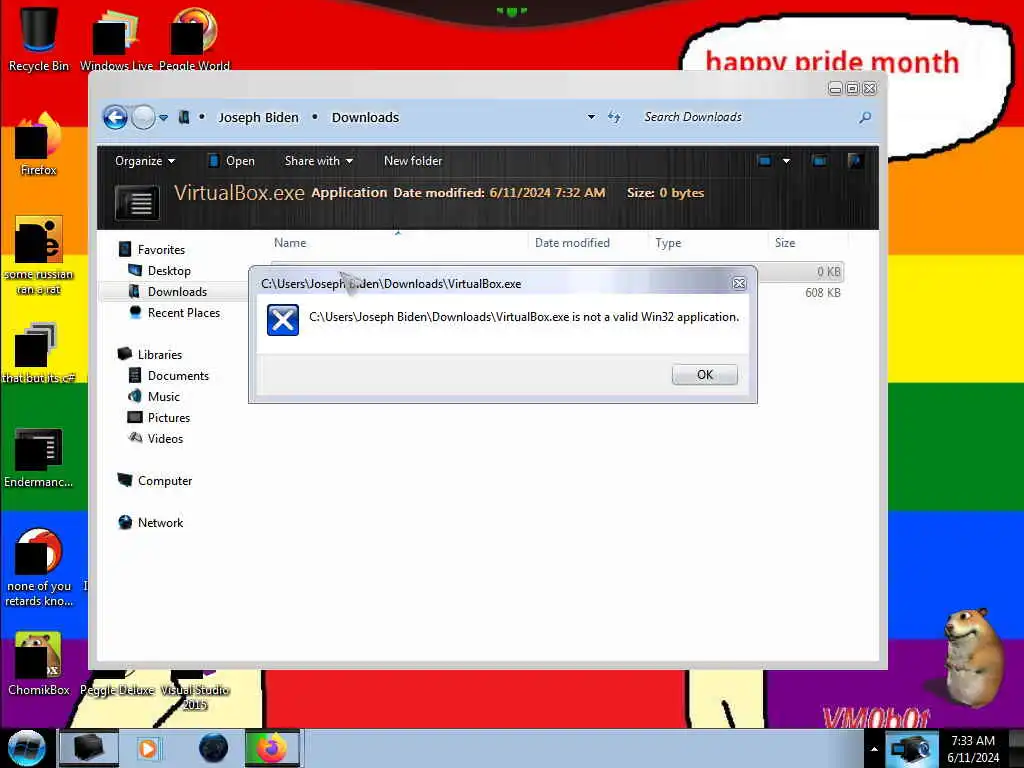Click Open in the Explorer toolbar
The width and height of the screenshot is (1024, 768).
(231, 161)
